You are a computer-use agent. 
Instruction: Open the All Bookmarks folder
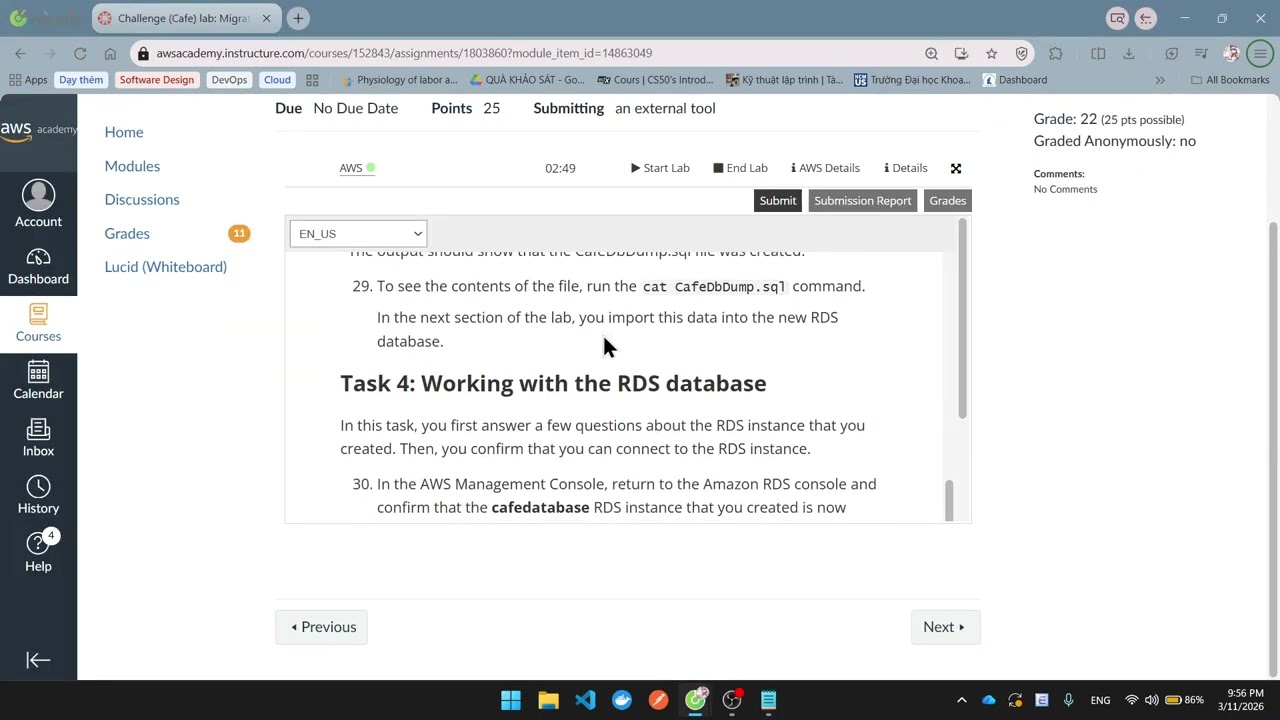1230,80
